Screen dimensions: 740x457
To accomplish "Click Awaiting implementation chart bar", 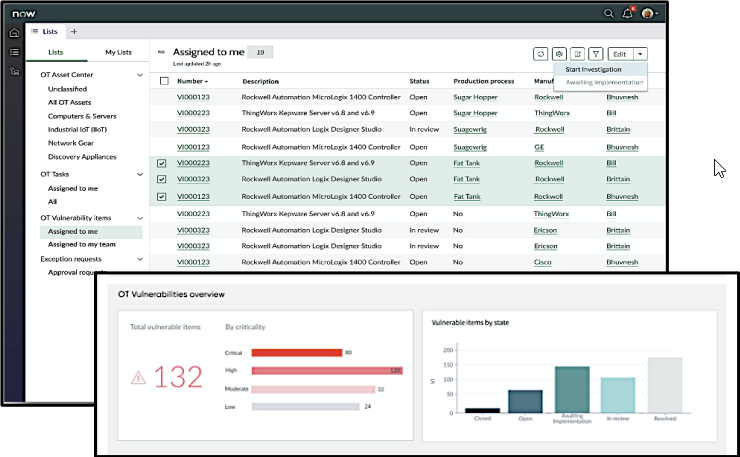I will tap(572, 390).
